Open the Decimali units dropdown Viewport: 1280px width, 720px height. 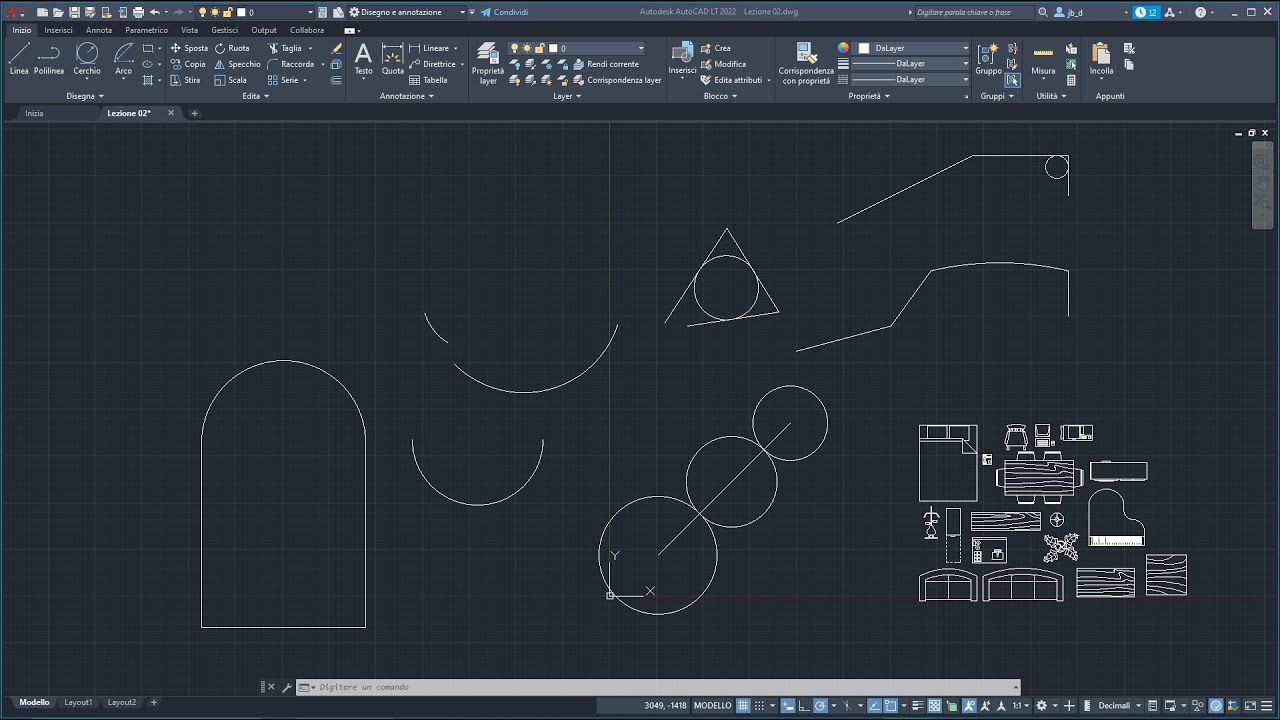(1119, 705)
